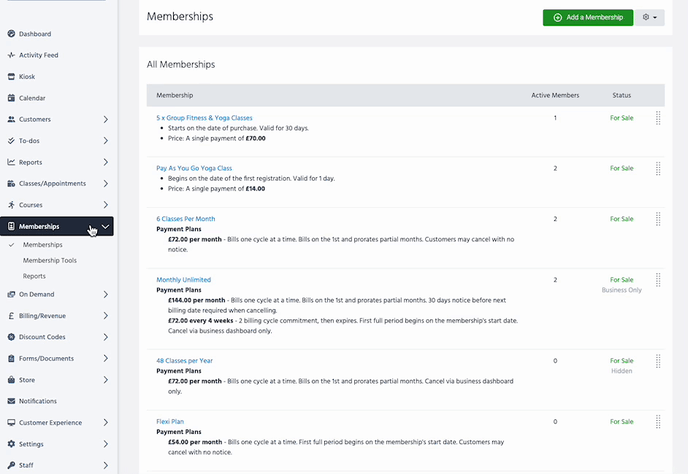Open the 6 Classes Per Month link

pos(185,218)
